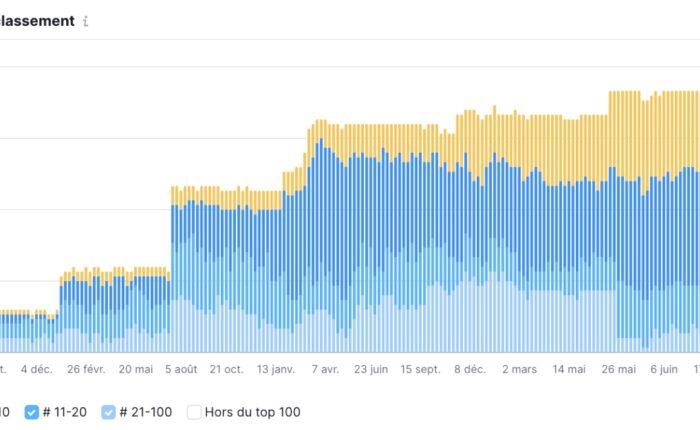The image size is (700, 430).
Task: Select the '26 mai' x-axis label
Action: point(619,369)
